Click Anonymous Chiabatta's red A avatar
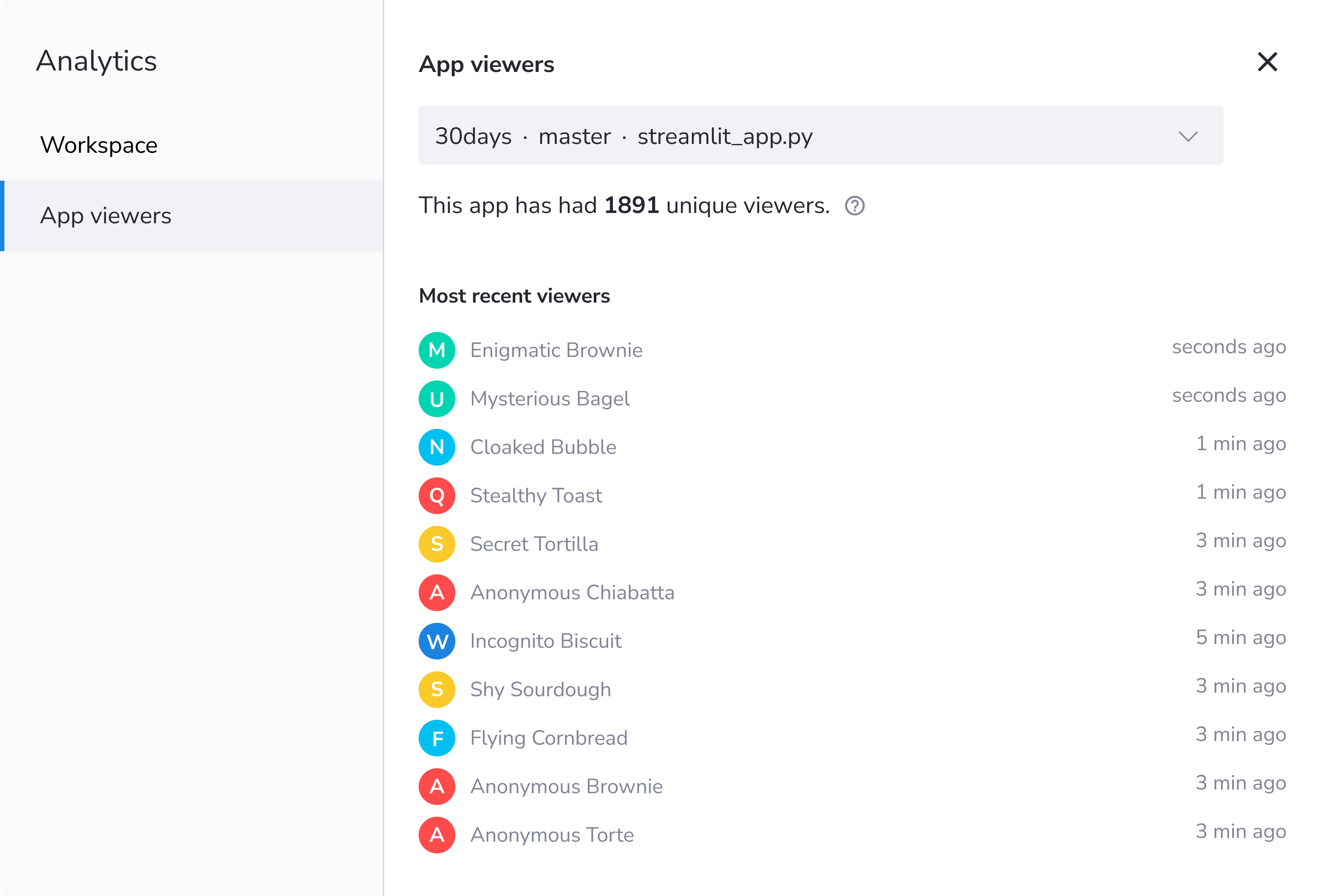 pyautogui.click(x=437, y=593)
